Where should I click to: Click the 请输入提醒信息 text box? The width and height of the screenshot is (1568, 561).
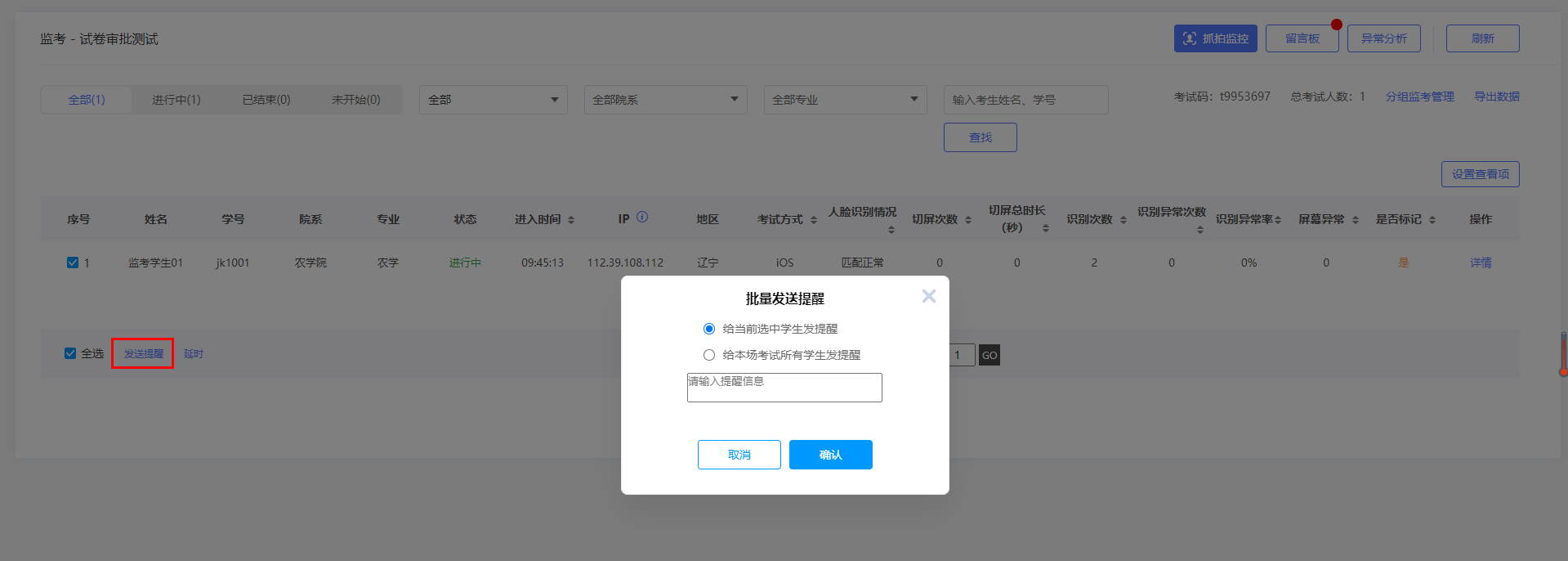point(784,388)
